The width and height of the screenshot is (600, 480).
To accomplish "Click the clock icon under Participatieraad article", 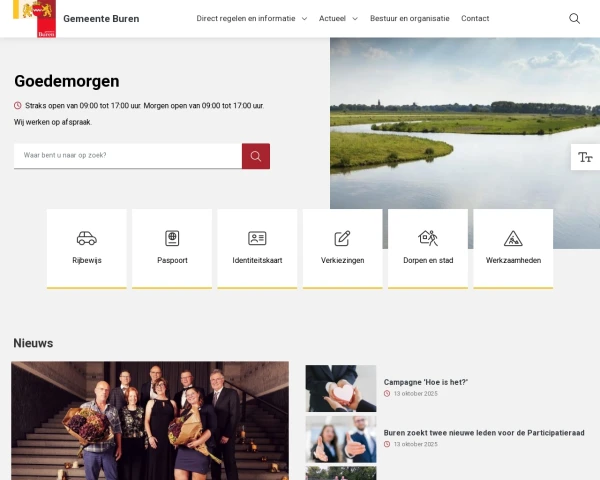I will click(387, 444).
